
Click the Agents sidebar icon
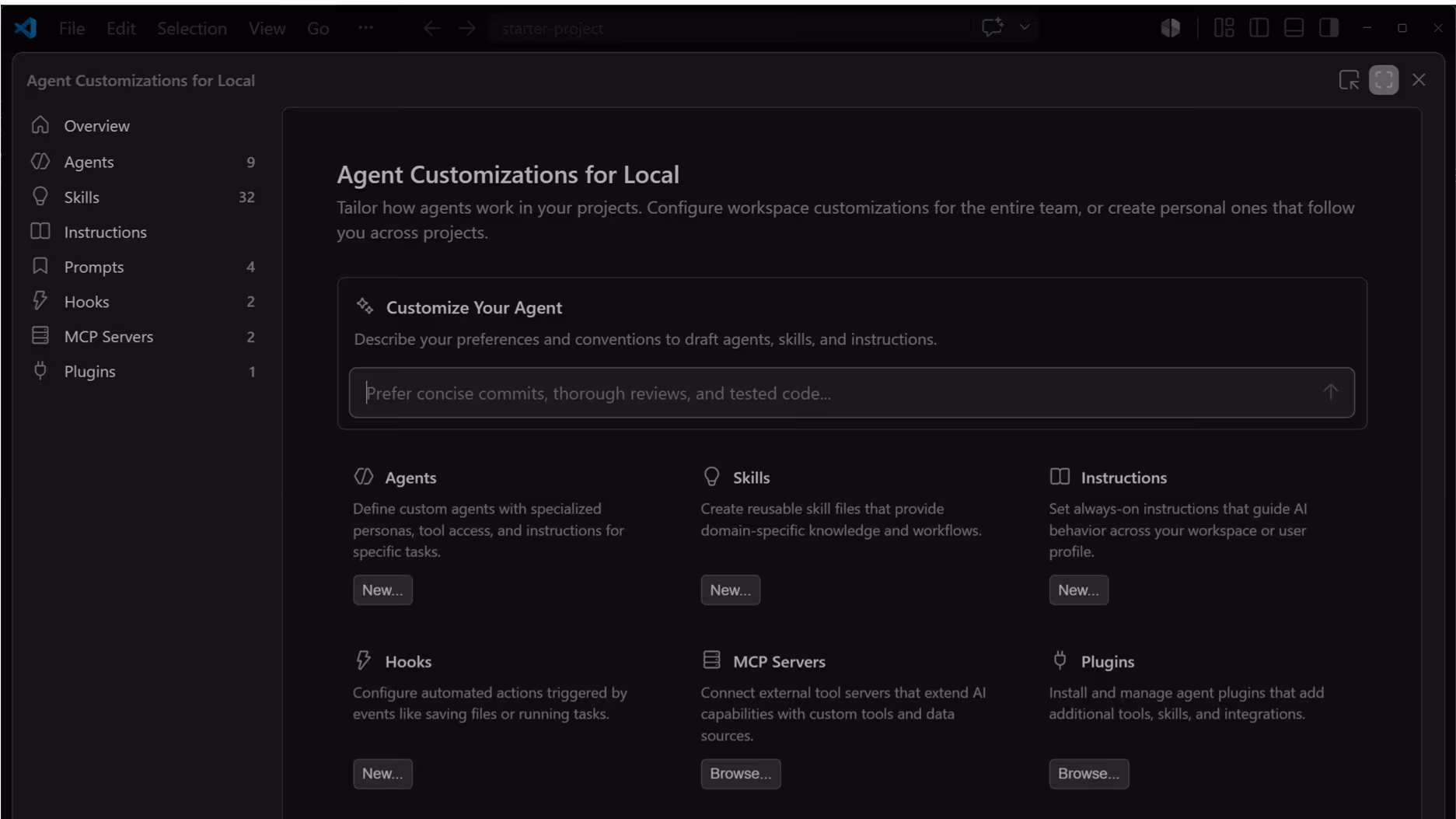point(40,161)
